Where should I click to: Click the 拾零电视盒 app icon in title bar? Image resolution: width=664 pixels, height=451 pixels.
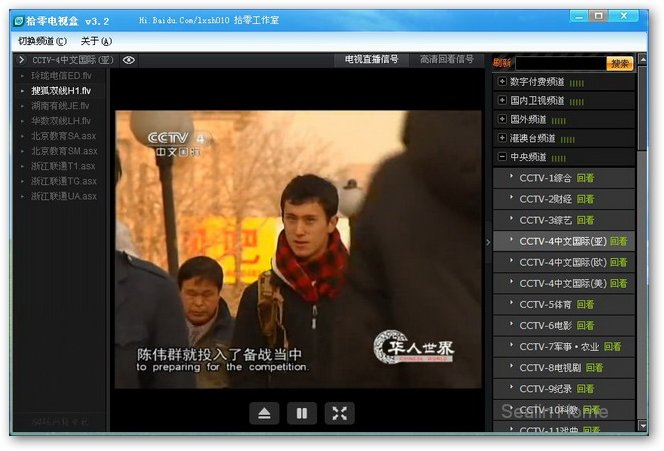click(19, 21)
